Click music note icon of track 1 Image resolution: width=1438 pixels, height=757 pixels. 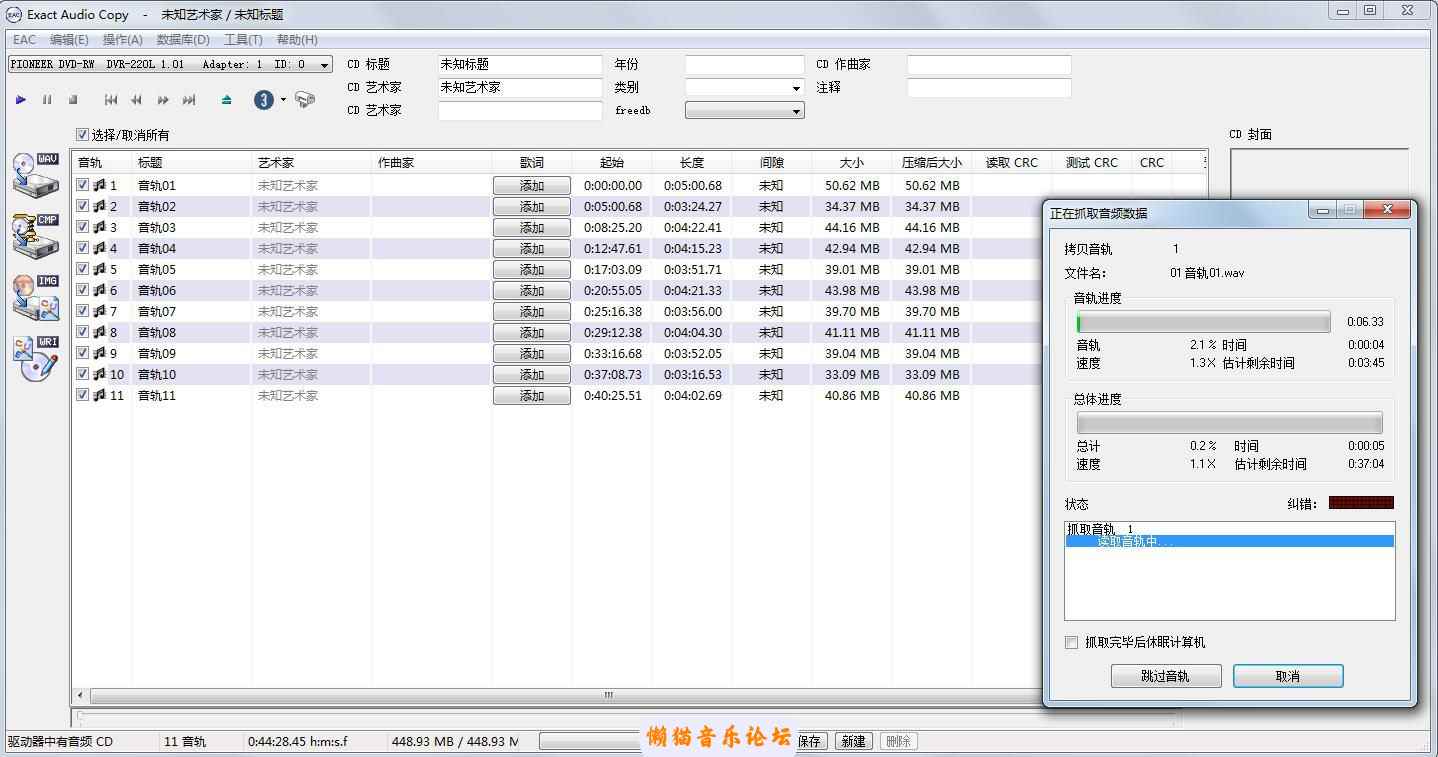[99, 185]
